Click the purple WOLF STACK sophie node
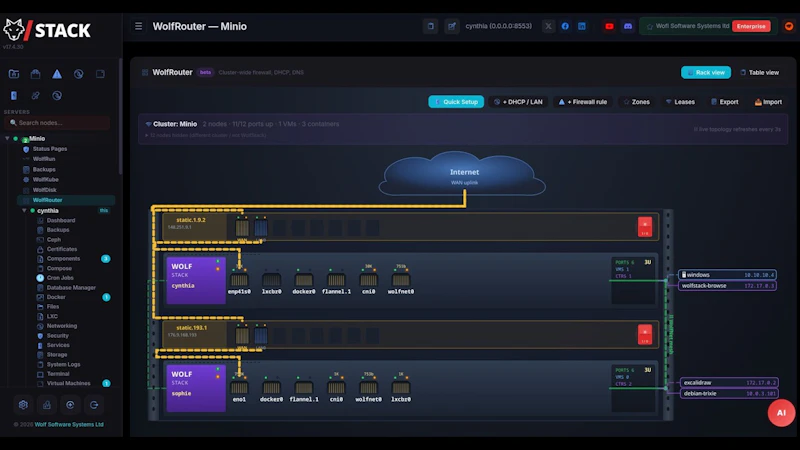Viewport: 800px width, 450px height. pos(196,388)
